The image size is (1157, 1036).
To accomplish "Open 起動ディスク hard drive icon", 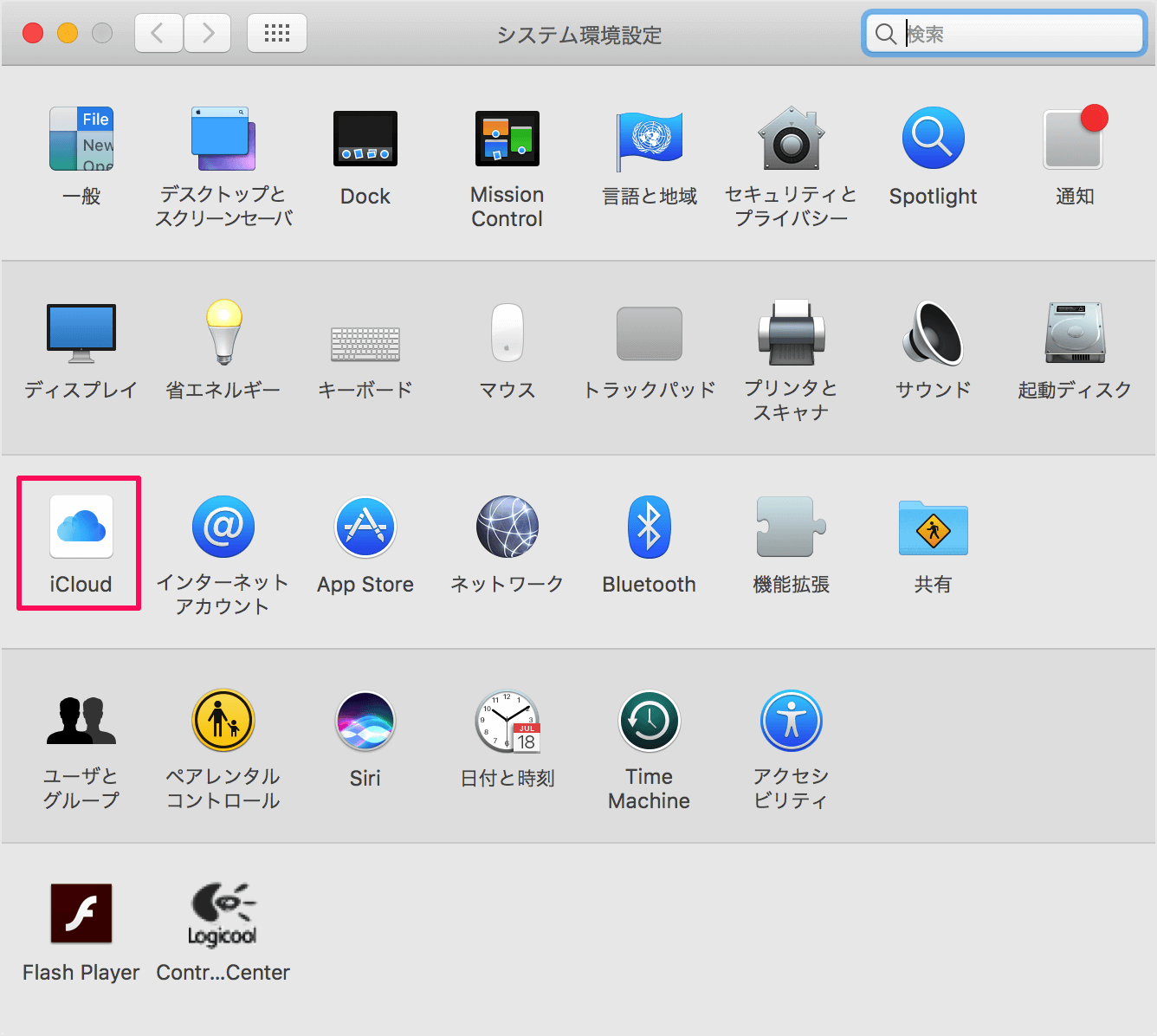I will (1076, 333).
